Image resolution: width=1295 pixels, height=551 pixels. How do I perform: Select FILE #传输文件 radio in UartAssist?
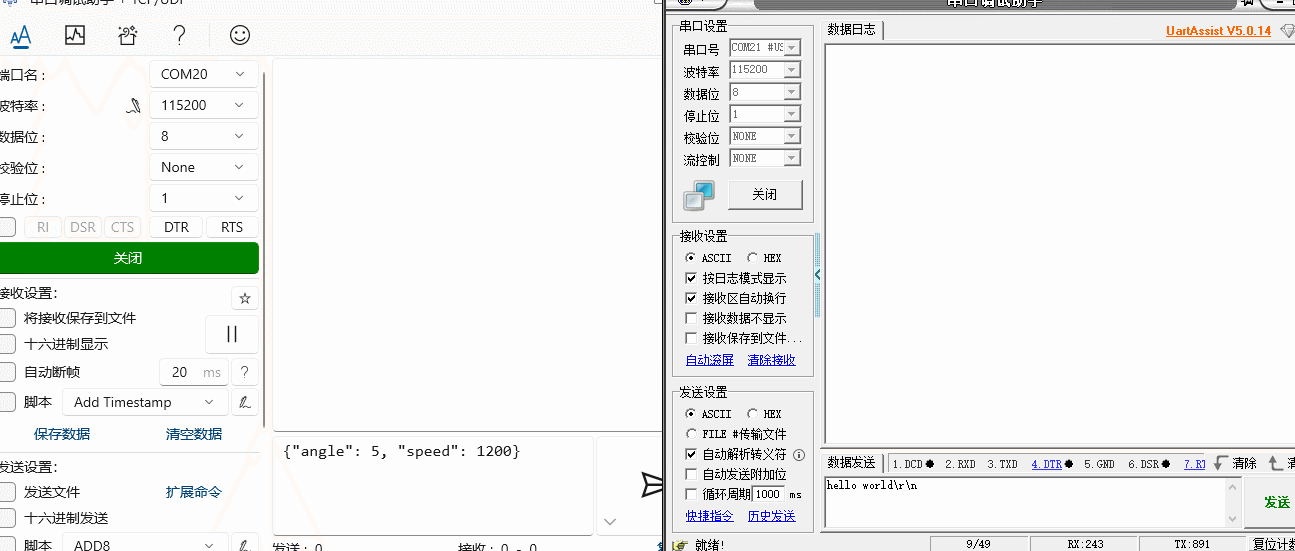(x=691, y=434)
